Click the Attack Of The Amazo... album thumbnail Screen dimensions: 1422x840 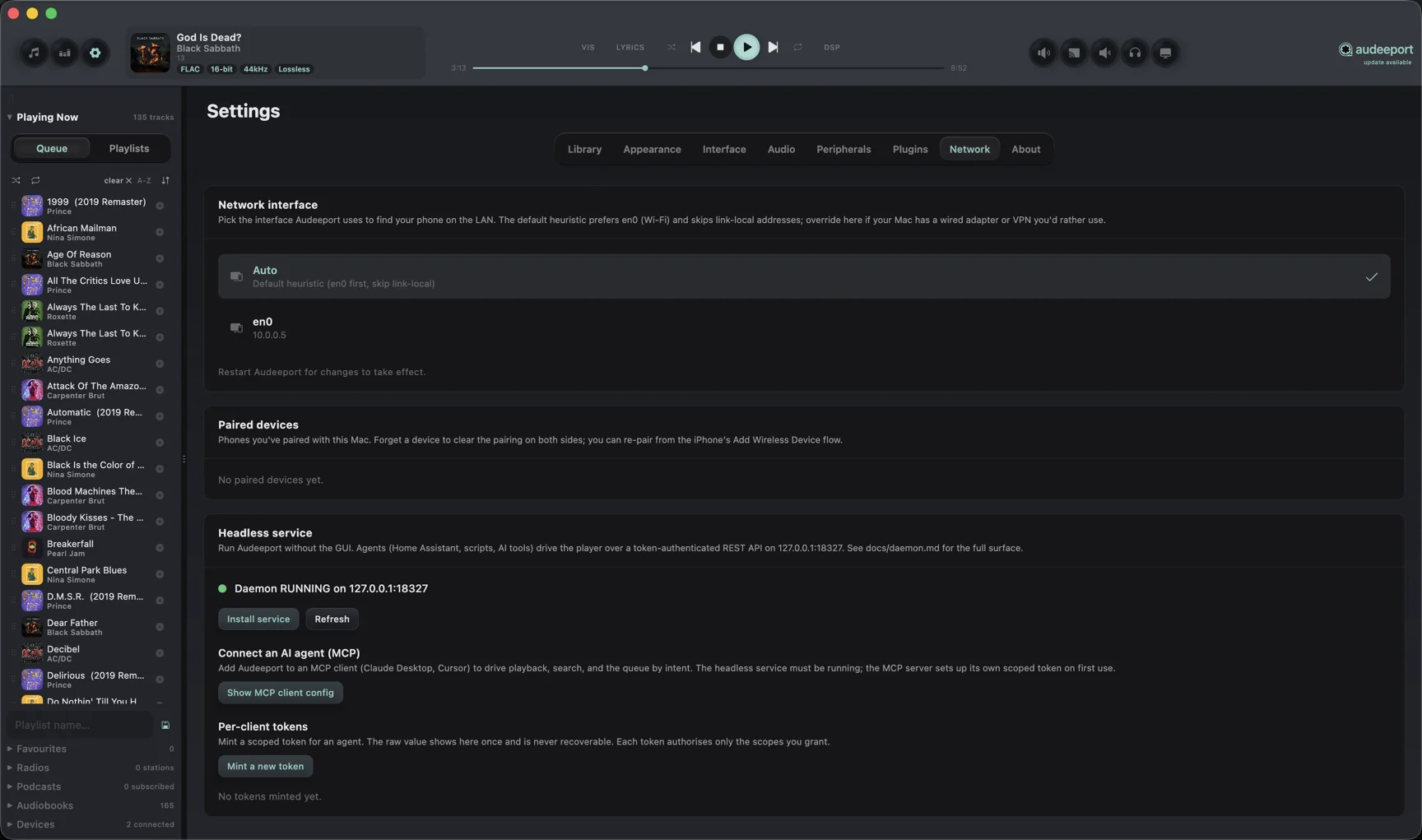pyautogui.click(x=32, y=390)
